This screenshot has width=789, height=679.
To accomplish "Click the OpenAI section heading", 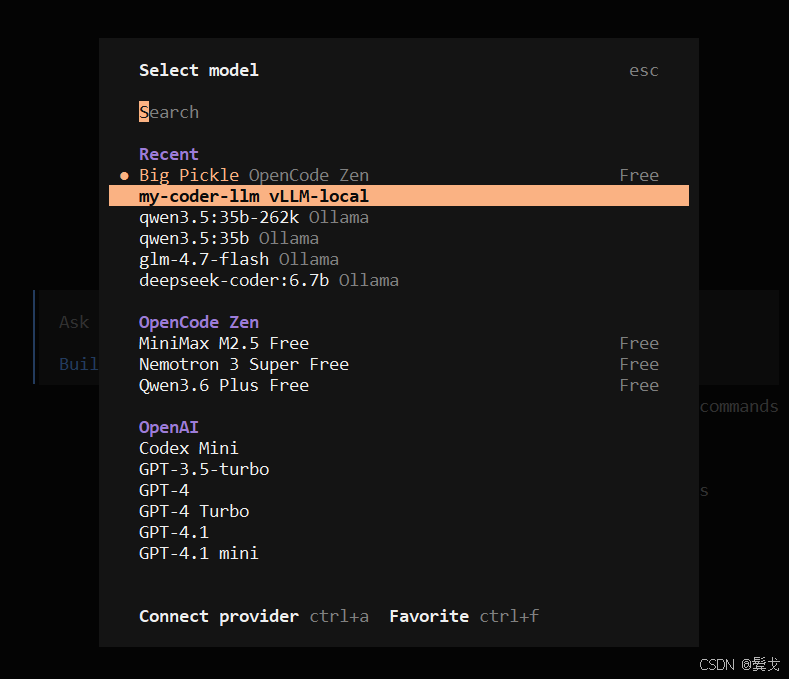I will point(169,427).
